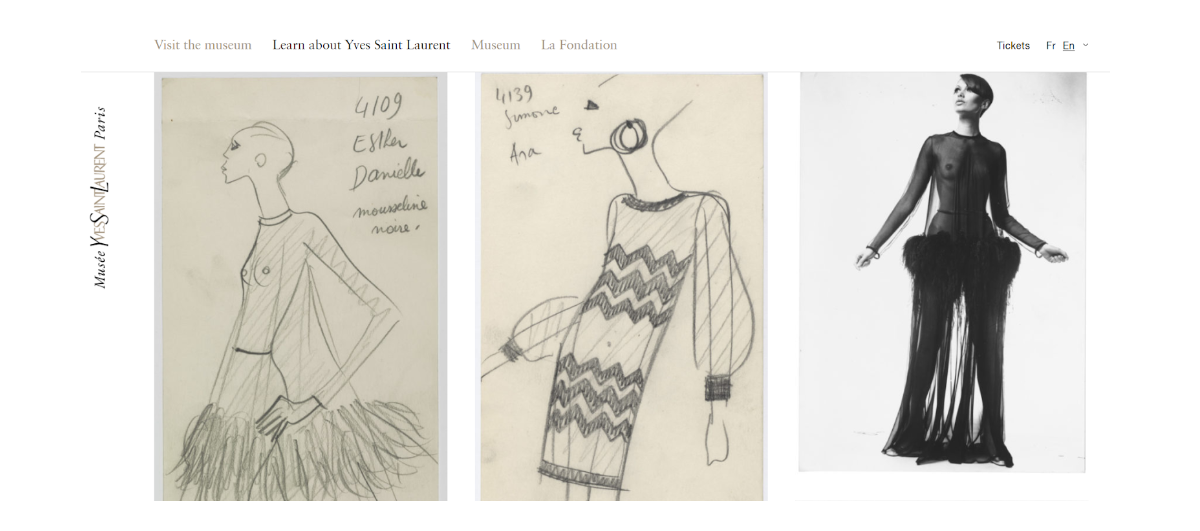Click the handwritten 'Esther Danielle' note
Image resolution: width=1200 pixels, height=531 pixels.
[x=384, y=162]
